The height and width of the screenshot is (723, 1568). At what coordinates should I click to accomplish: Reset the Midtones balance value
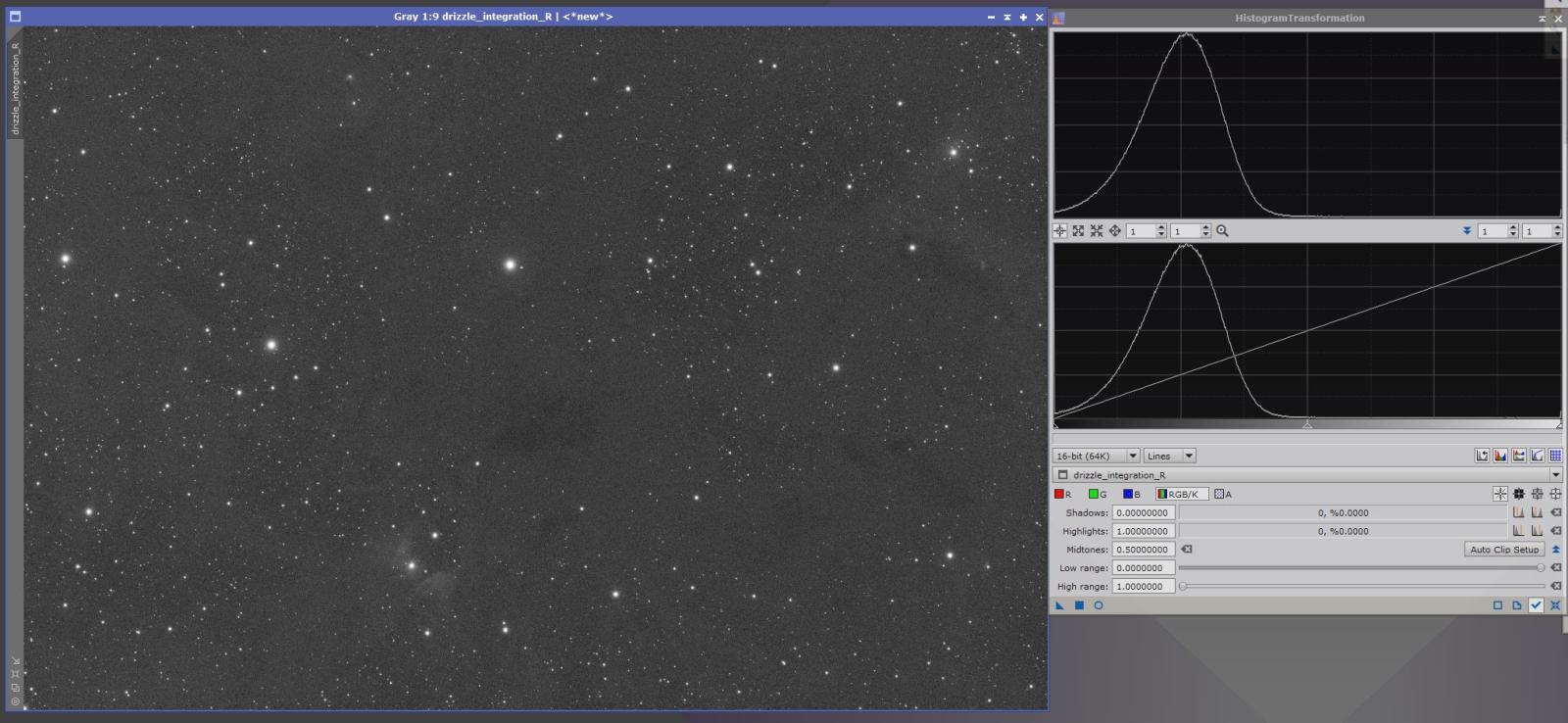pos(1187,550)
